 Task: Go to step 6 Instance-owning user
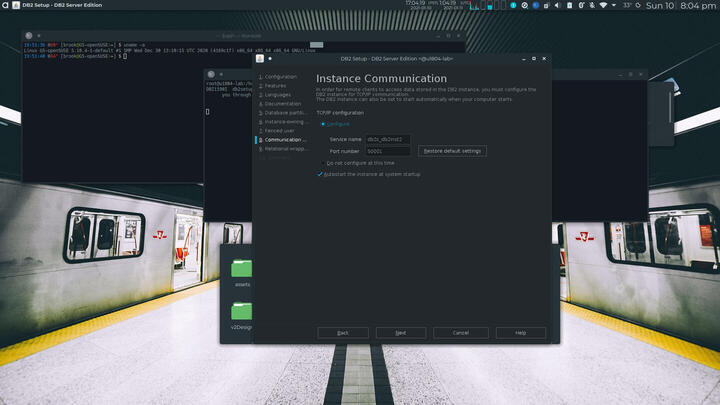point(283,122)
